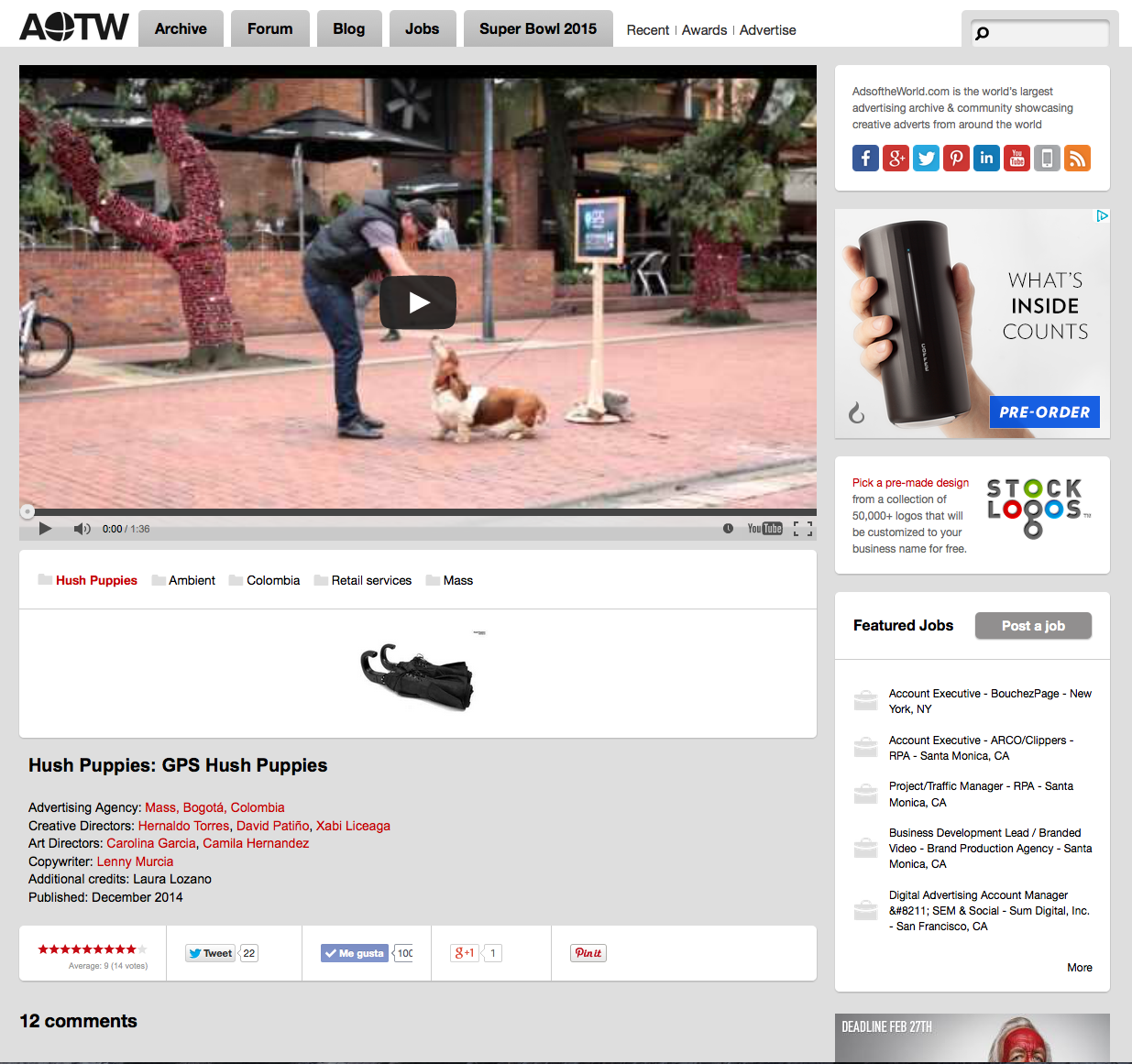Open the Google Plus social icon
The width and height of the screenshot is (1132, 1064).
[x=896, y=159]
